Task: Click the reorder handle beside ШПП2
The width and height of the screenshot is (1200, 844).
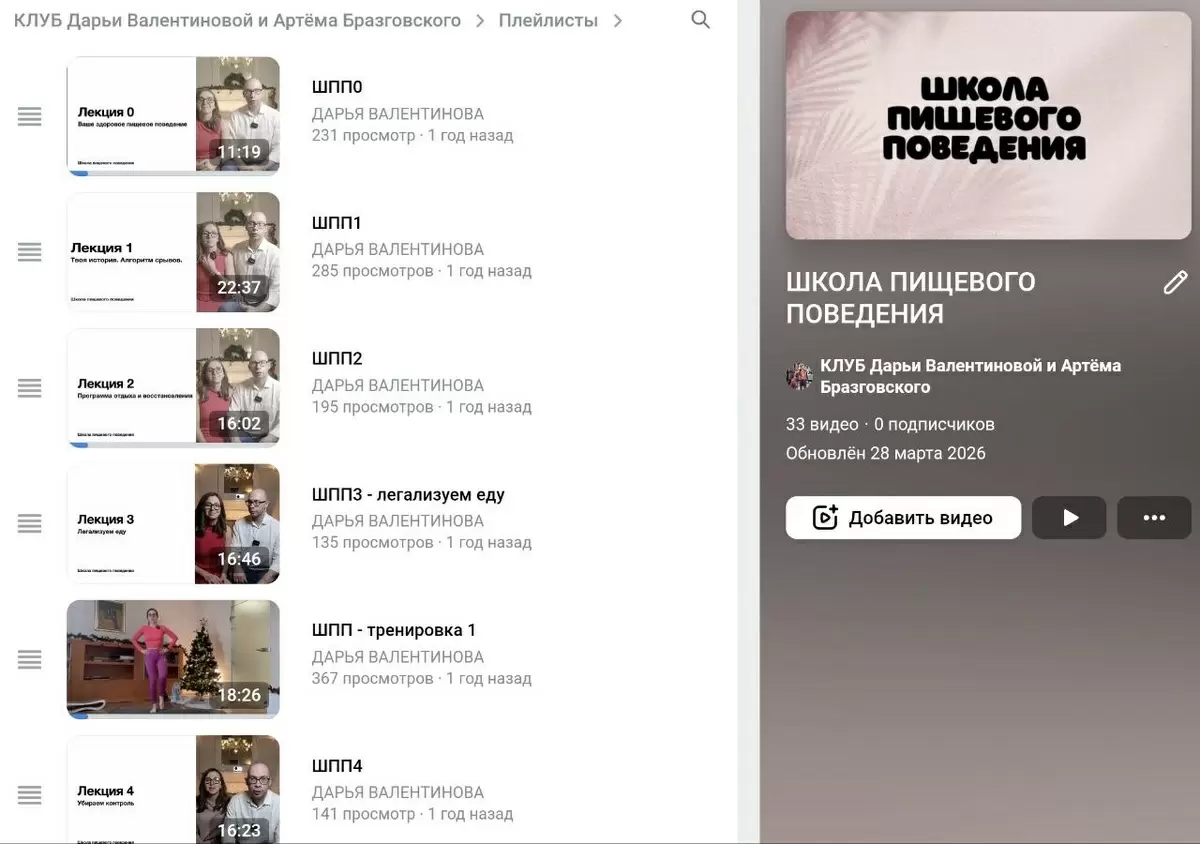Action: (x=30, y=388)
